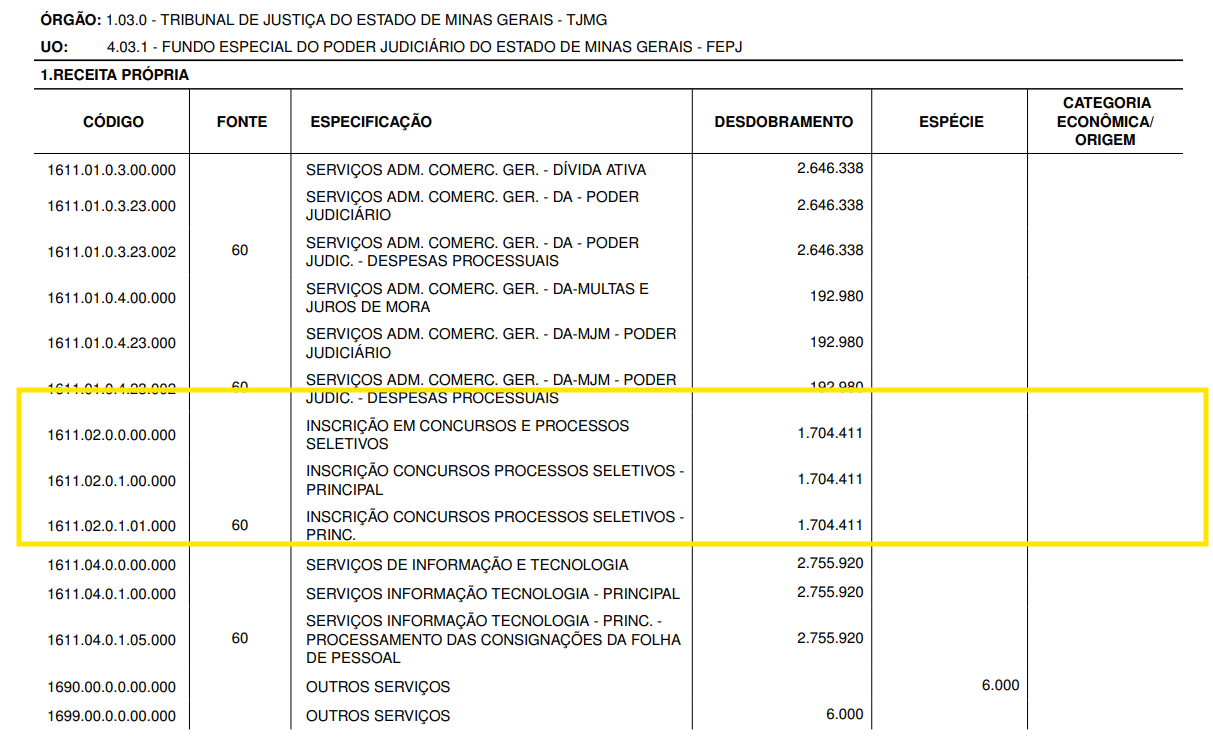
Task: Click the 6.000 value under ESPÉCIE
Action: tap(1000, 685)
